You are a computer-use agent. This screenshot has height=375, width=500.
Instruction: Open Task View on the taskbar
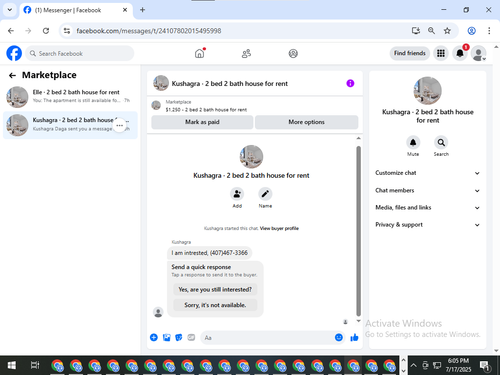click(35, 365)
